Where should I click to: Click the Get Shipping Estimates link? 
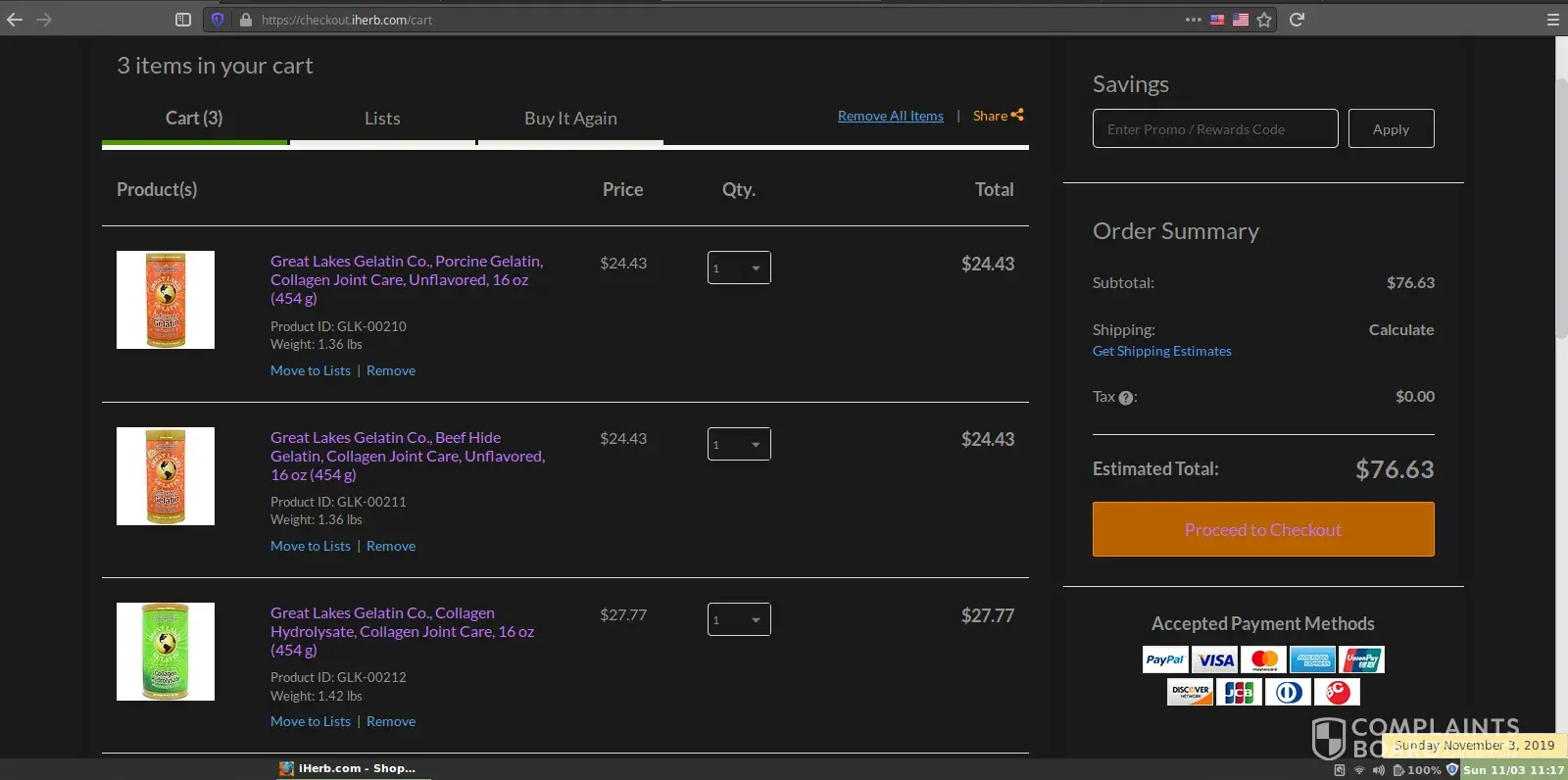point(1161,351)
